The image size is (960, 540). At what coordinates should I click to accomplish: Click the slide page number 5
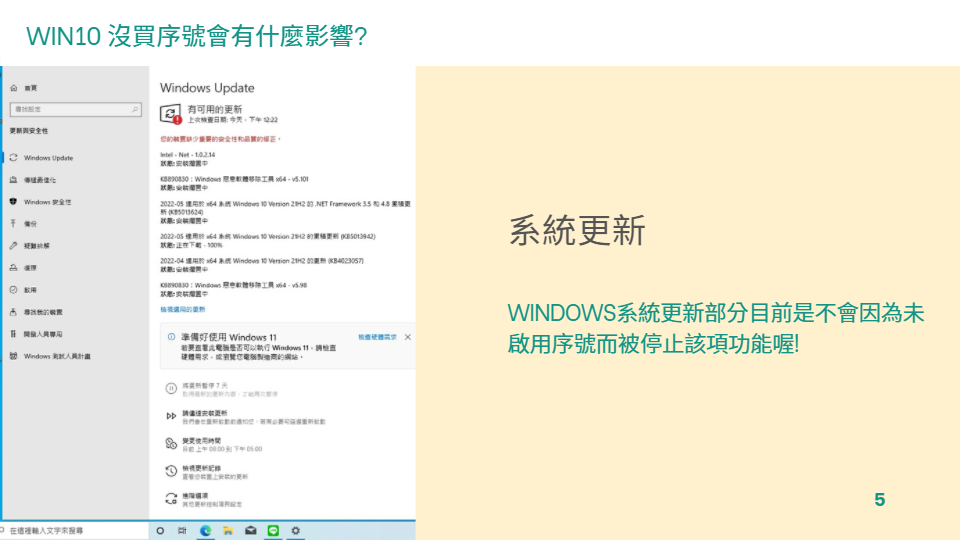[880, 500]
